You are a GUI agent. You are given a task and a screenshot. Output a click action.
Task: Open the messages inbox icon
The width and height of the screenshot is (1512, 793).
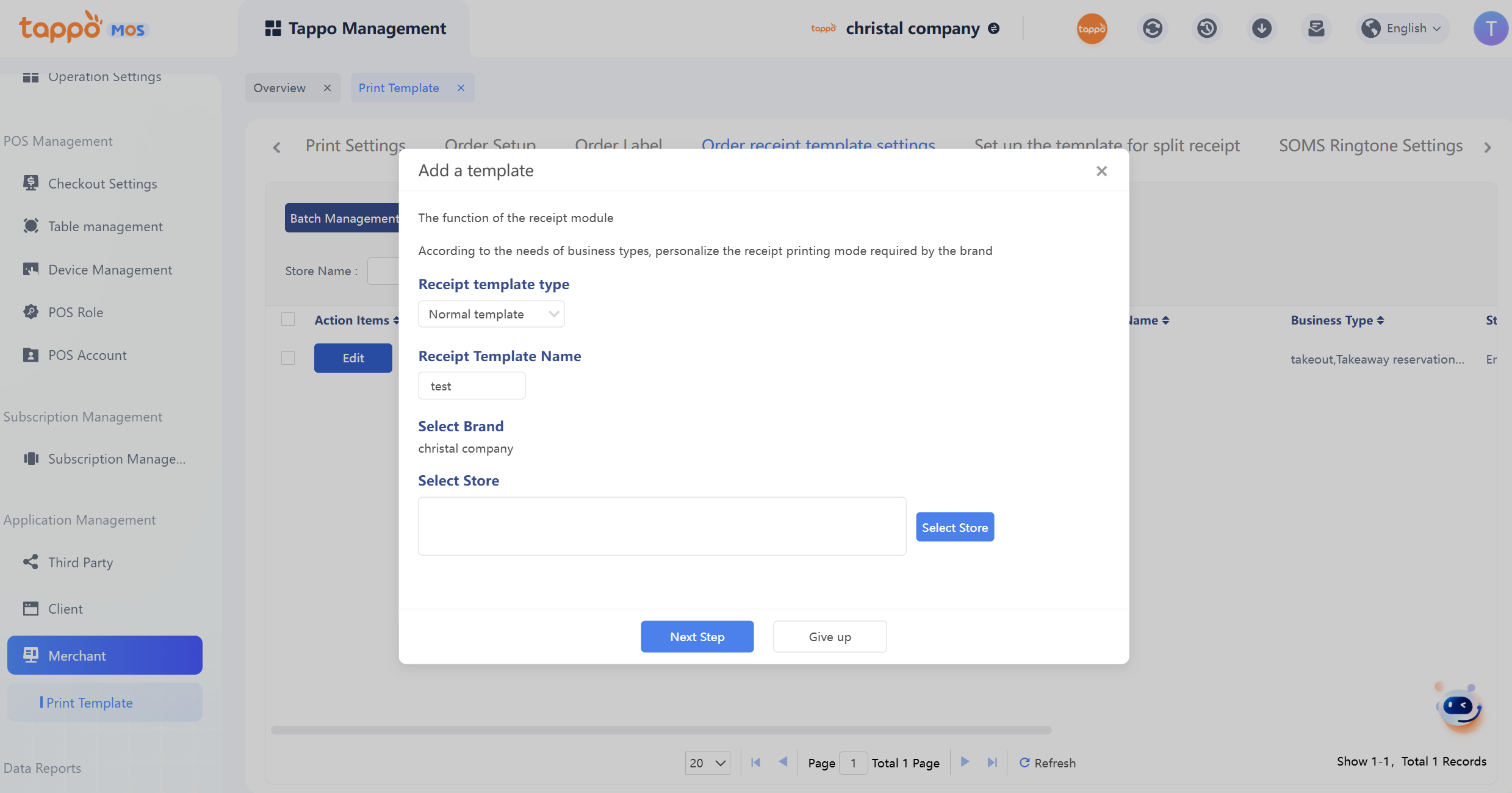1316,29
